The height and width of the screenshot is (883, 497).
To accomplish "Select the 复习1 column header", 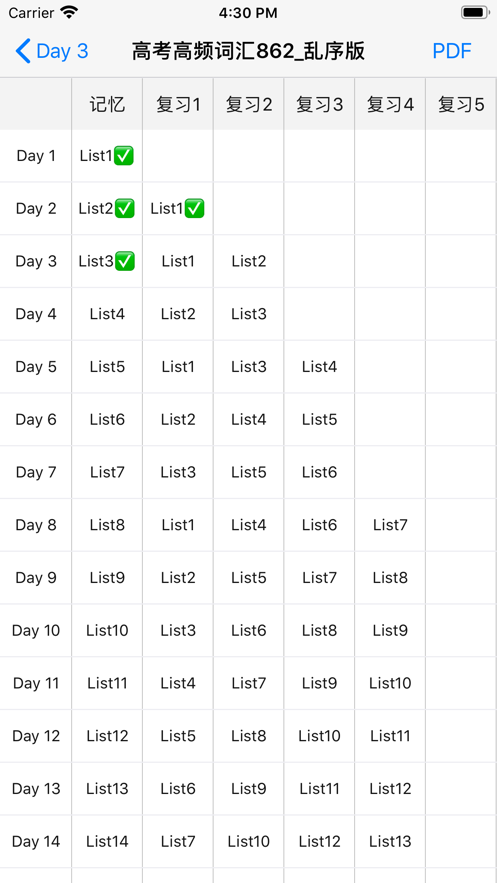I will pos(178,104).
